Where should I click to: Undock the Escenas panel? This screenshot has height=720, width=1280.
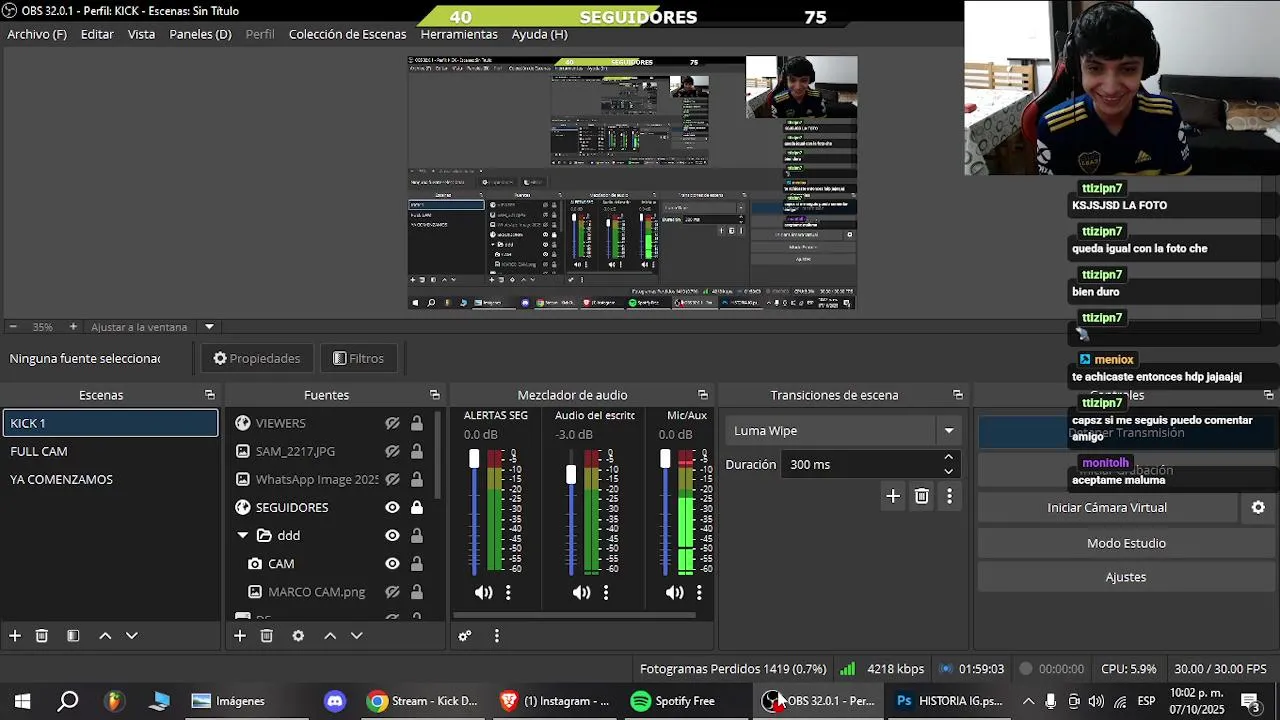tap(210, 395)
